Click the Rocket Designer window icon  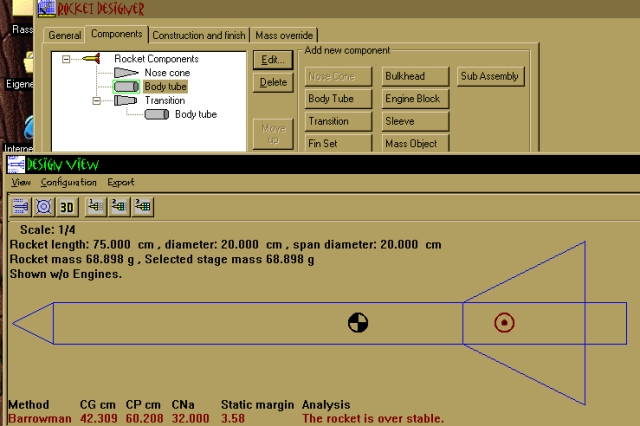coord(46,9)
